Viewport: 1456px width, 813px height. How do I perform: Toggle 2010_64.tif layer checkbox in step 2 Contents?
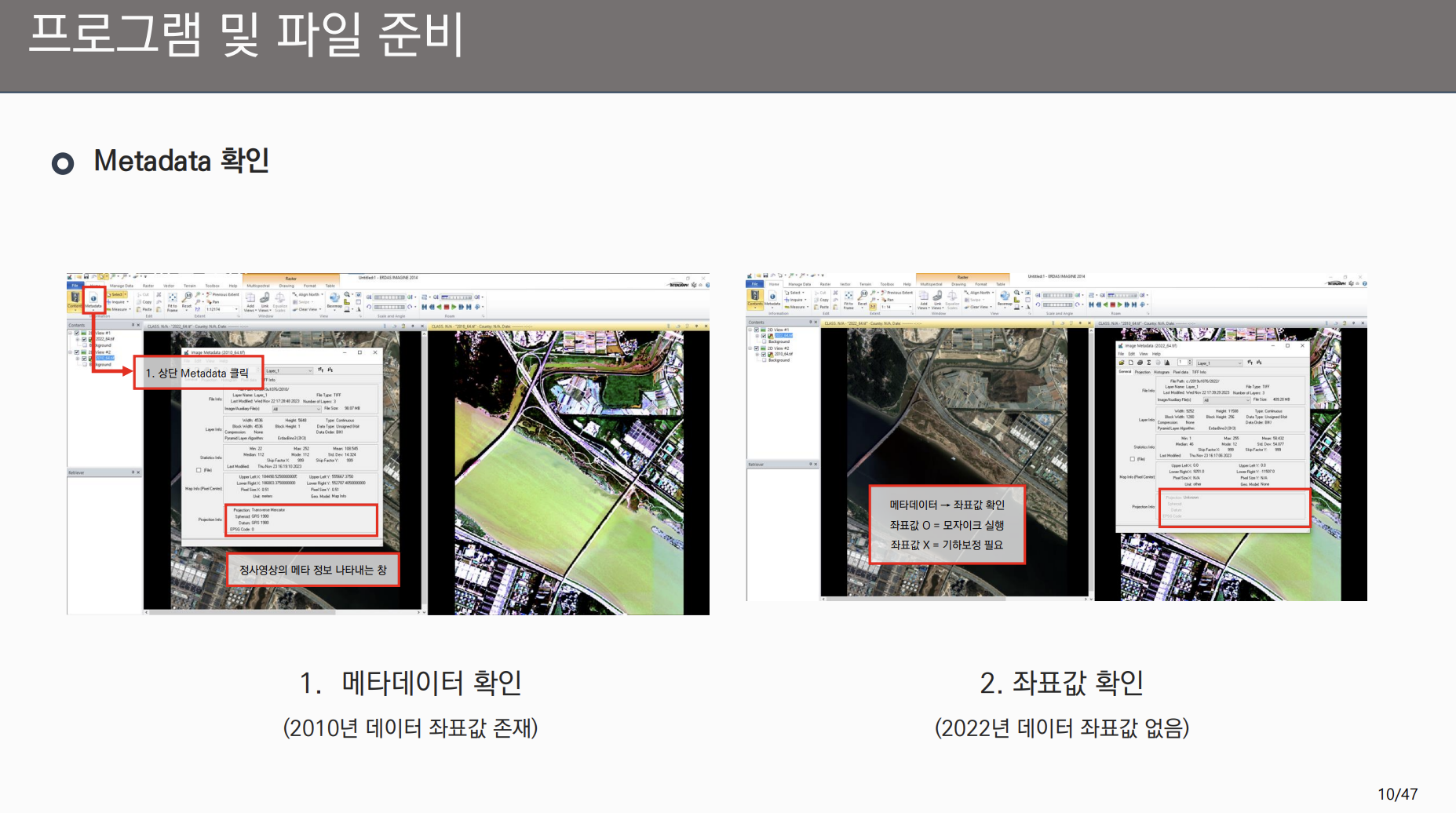764,354
